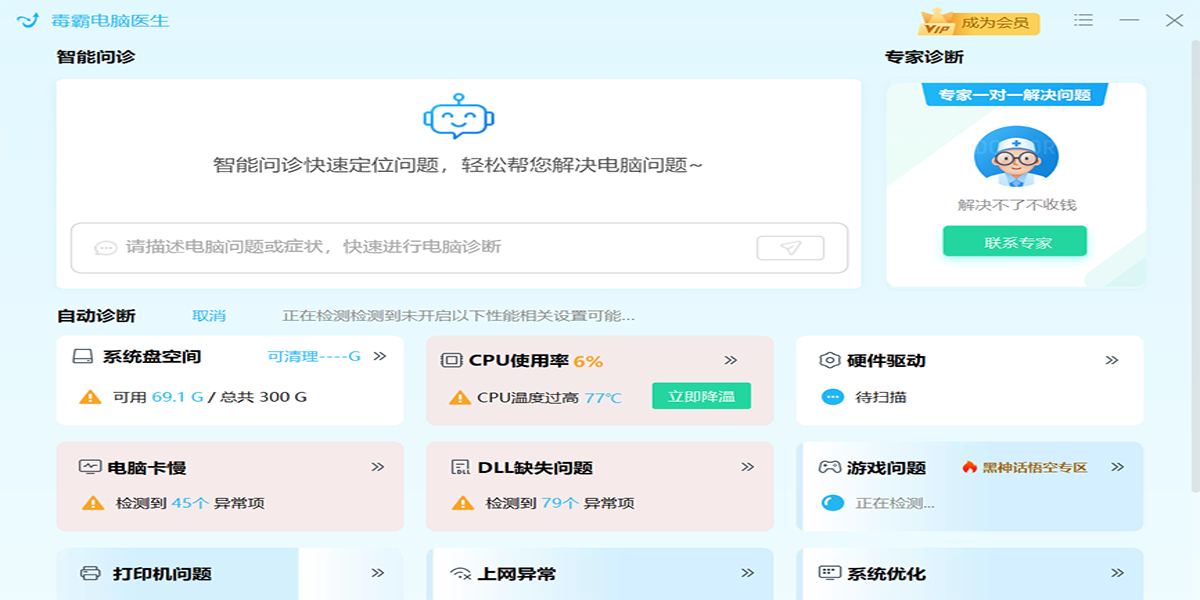Click the Wi-Fi icon in 上网异常
Screen dimensions: 1200x600
460,573
